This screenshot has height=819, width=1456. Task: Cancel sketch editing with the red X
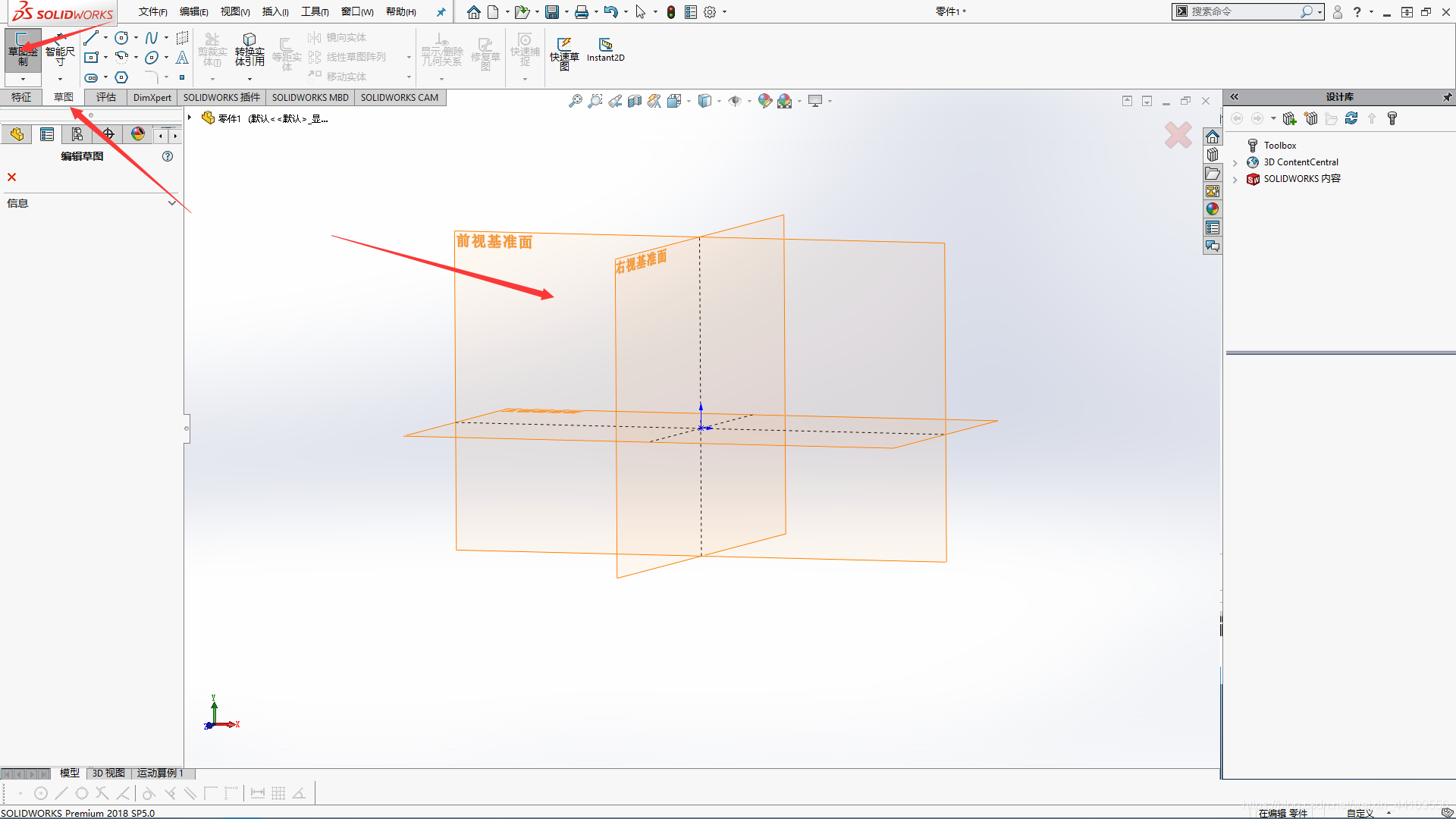pyautogui.click(x=11, y=177)
